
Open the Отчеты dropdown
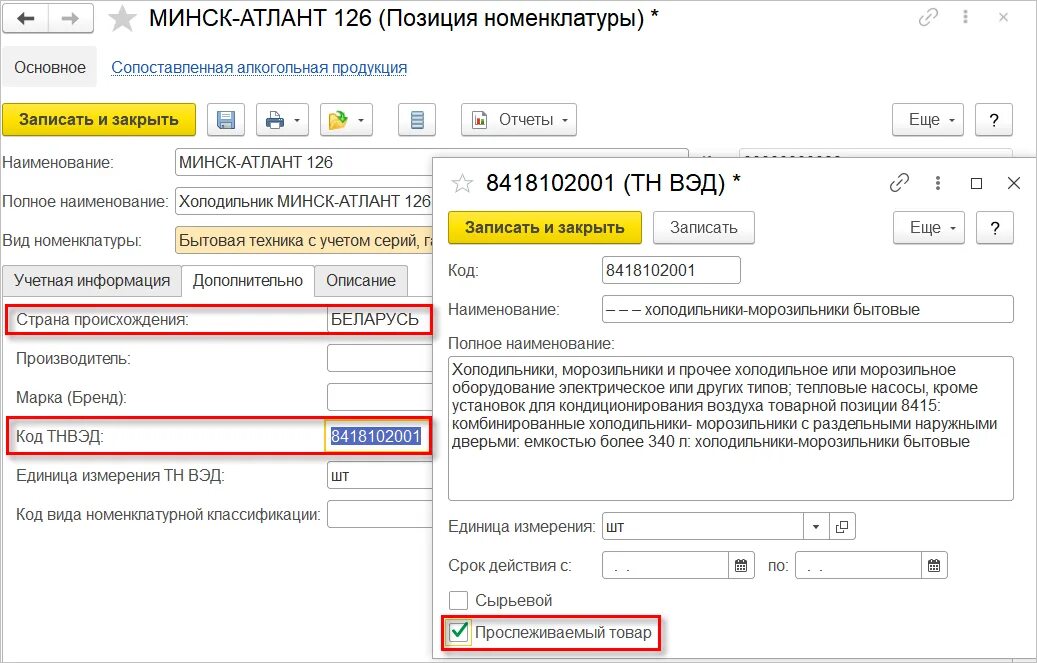point(518,120)
